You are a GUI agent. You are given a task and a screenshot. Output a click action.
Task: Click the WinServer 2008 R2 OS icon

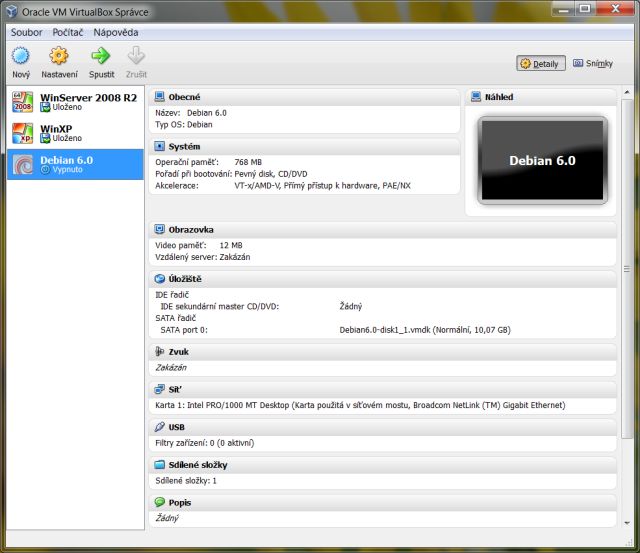[x=22, y=102]
